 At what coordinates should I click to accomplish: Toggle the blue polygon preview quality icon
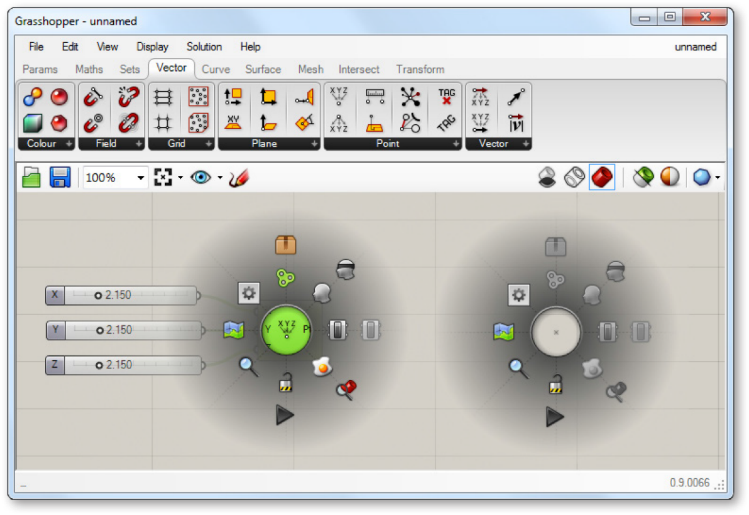pyautogui.click(x=702, y=177)
